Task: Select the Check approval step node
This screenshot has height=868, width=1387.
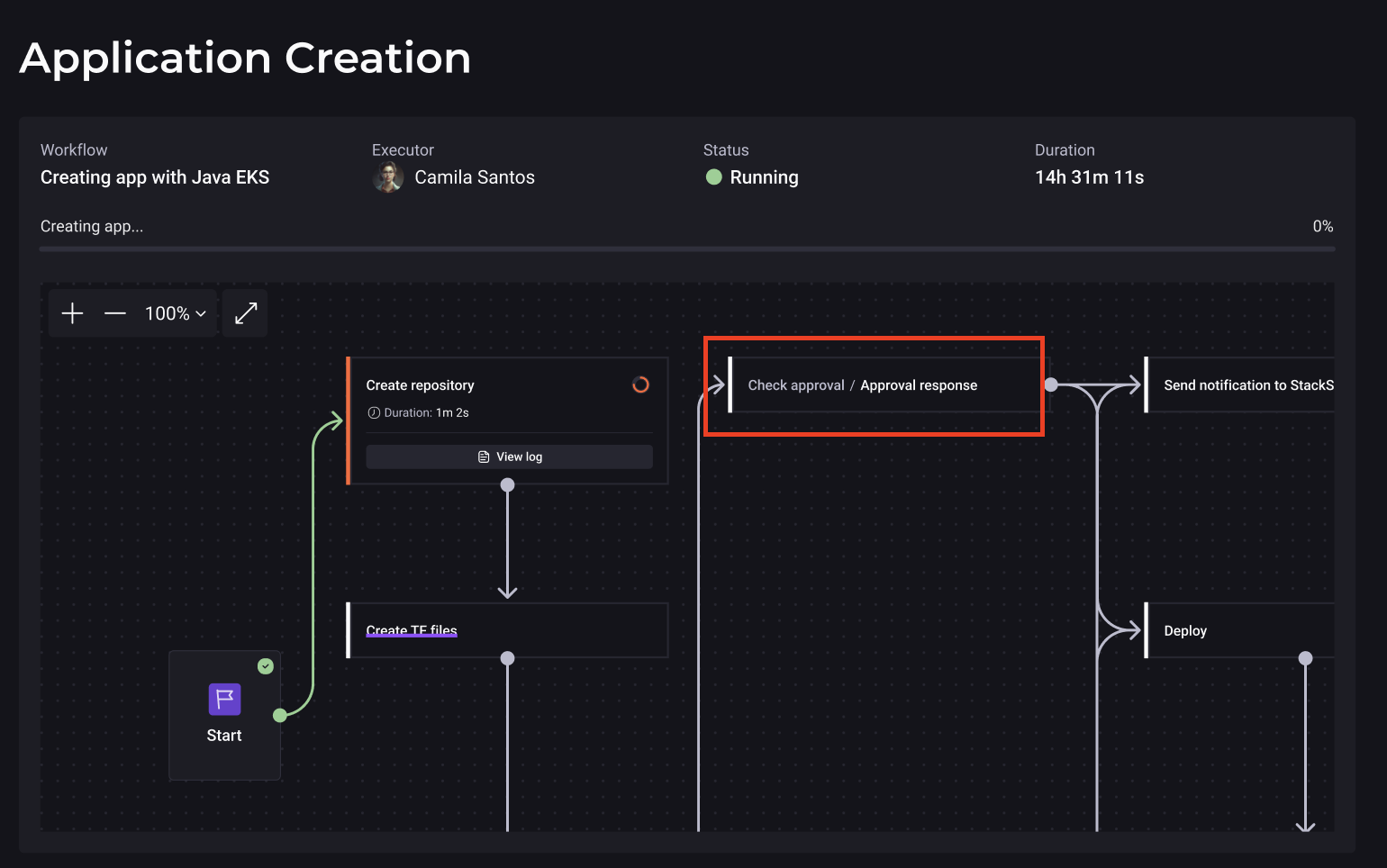Action: click(x=796, y=385)
